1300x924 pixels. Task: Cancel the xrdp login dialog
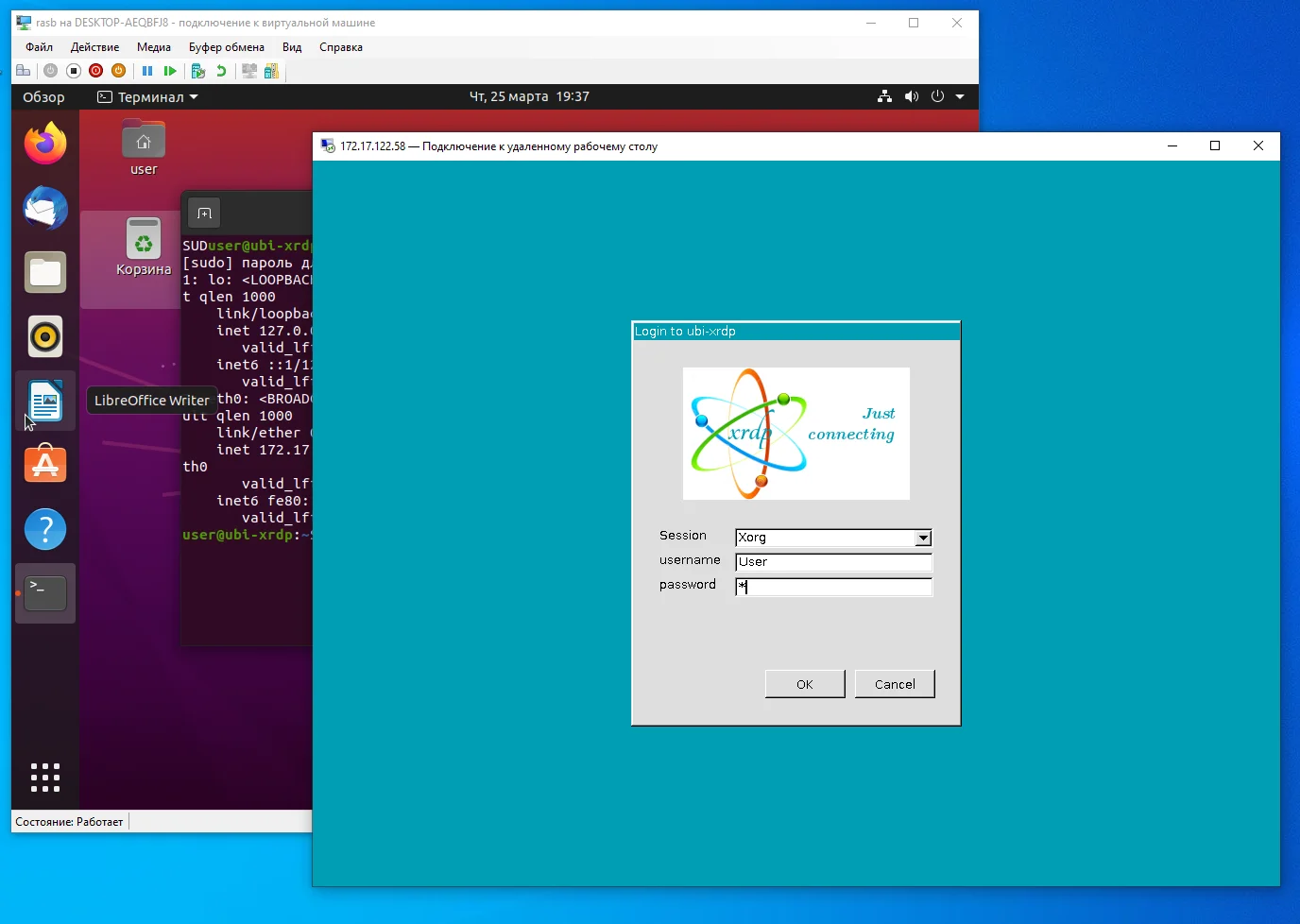pyautogui.click(x=894, y=683)
